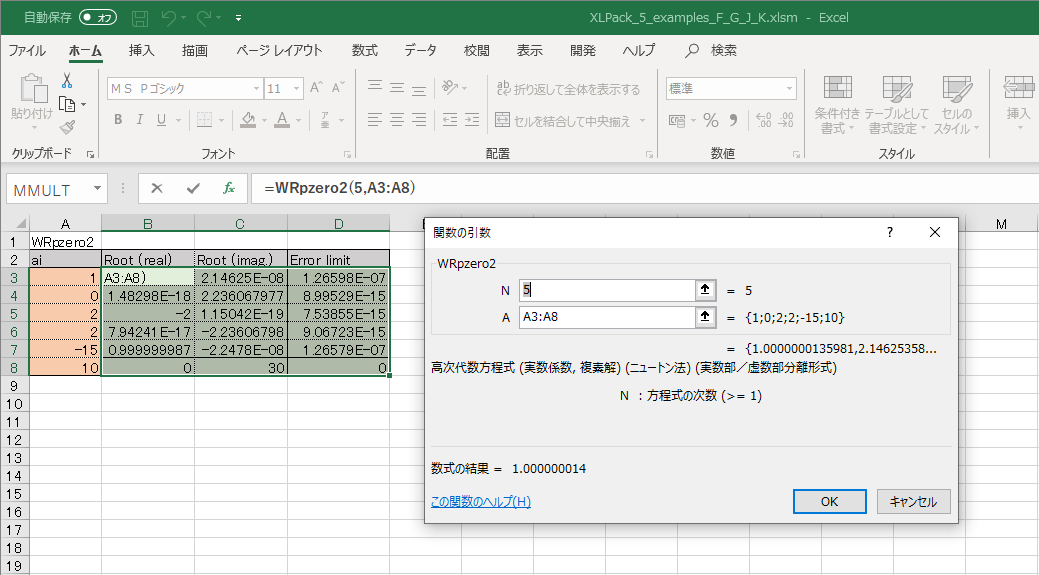Image resolution: width=1039 pixels, height=575 pixels.
Task: Click the Redo arrow icon
Action: [x=205, y=18]
